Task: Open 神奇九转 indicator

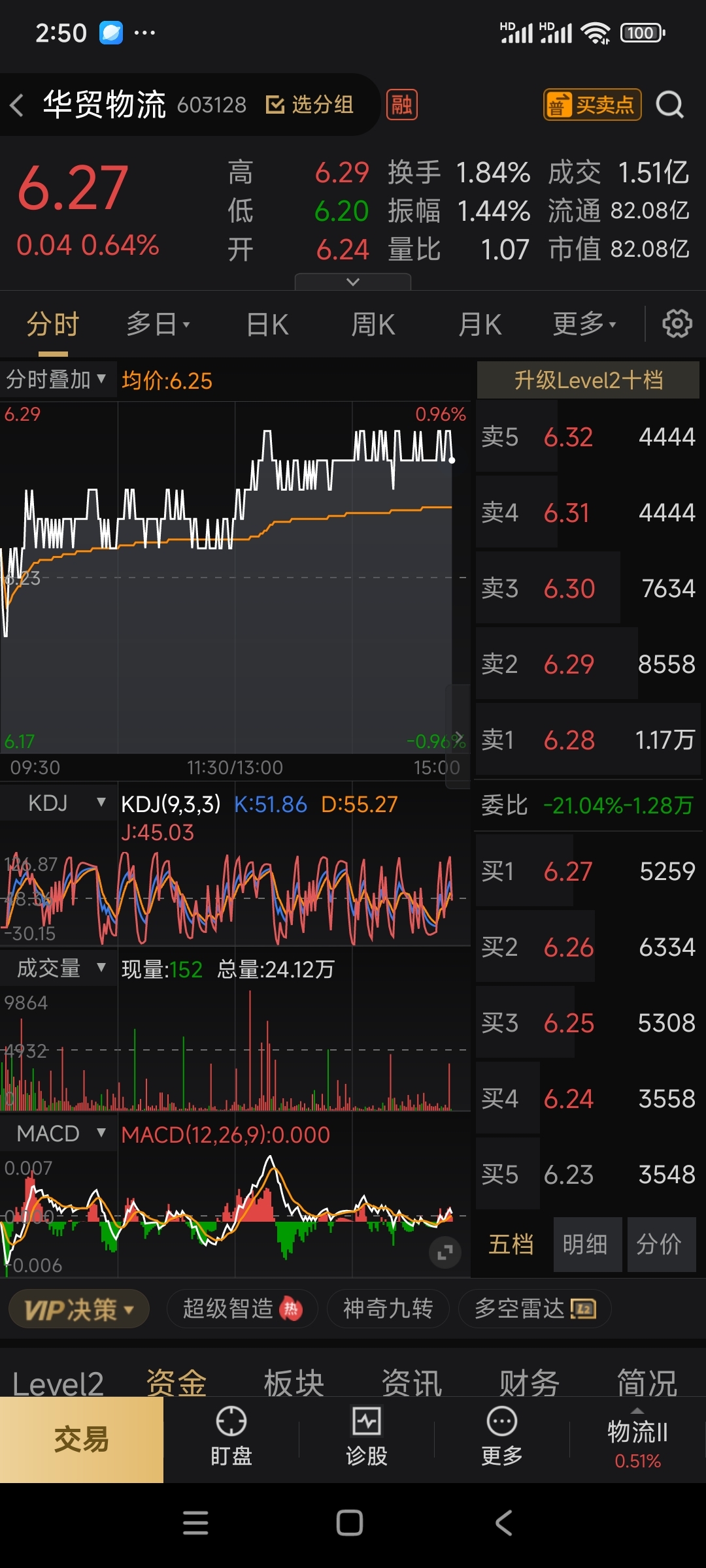Action: pos(388,1309)
